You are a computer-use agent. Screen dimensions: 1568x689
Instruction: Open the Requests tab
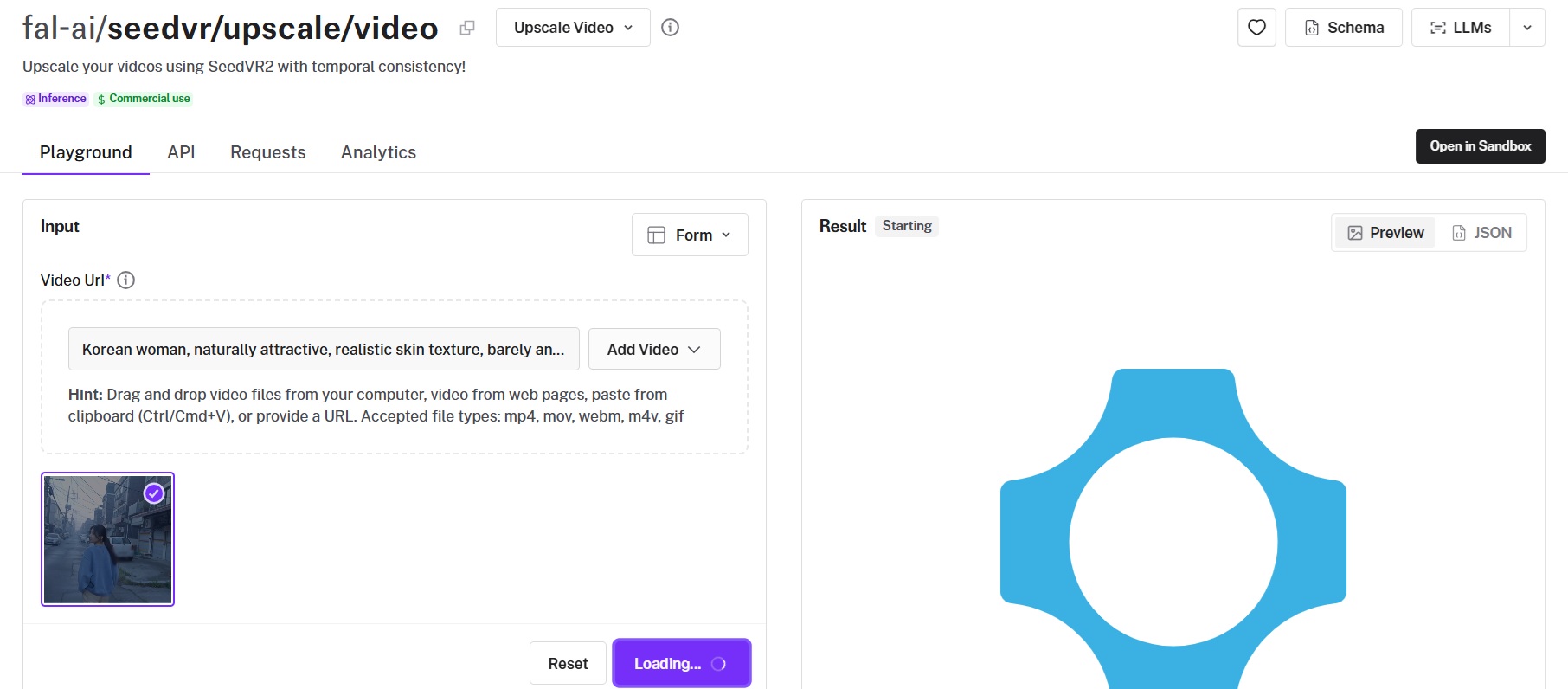pos(268,152)
